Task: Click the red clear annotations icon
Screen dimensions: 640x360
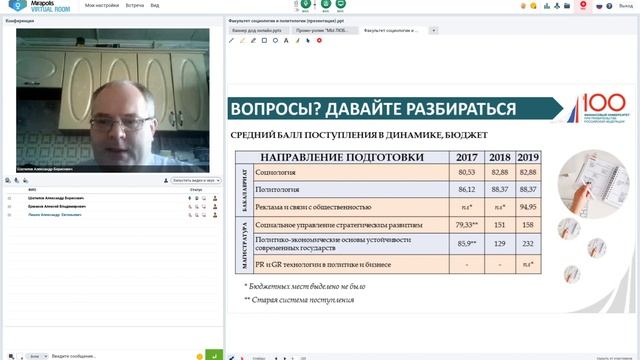Action: click(319, 40)
